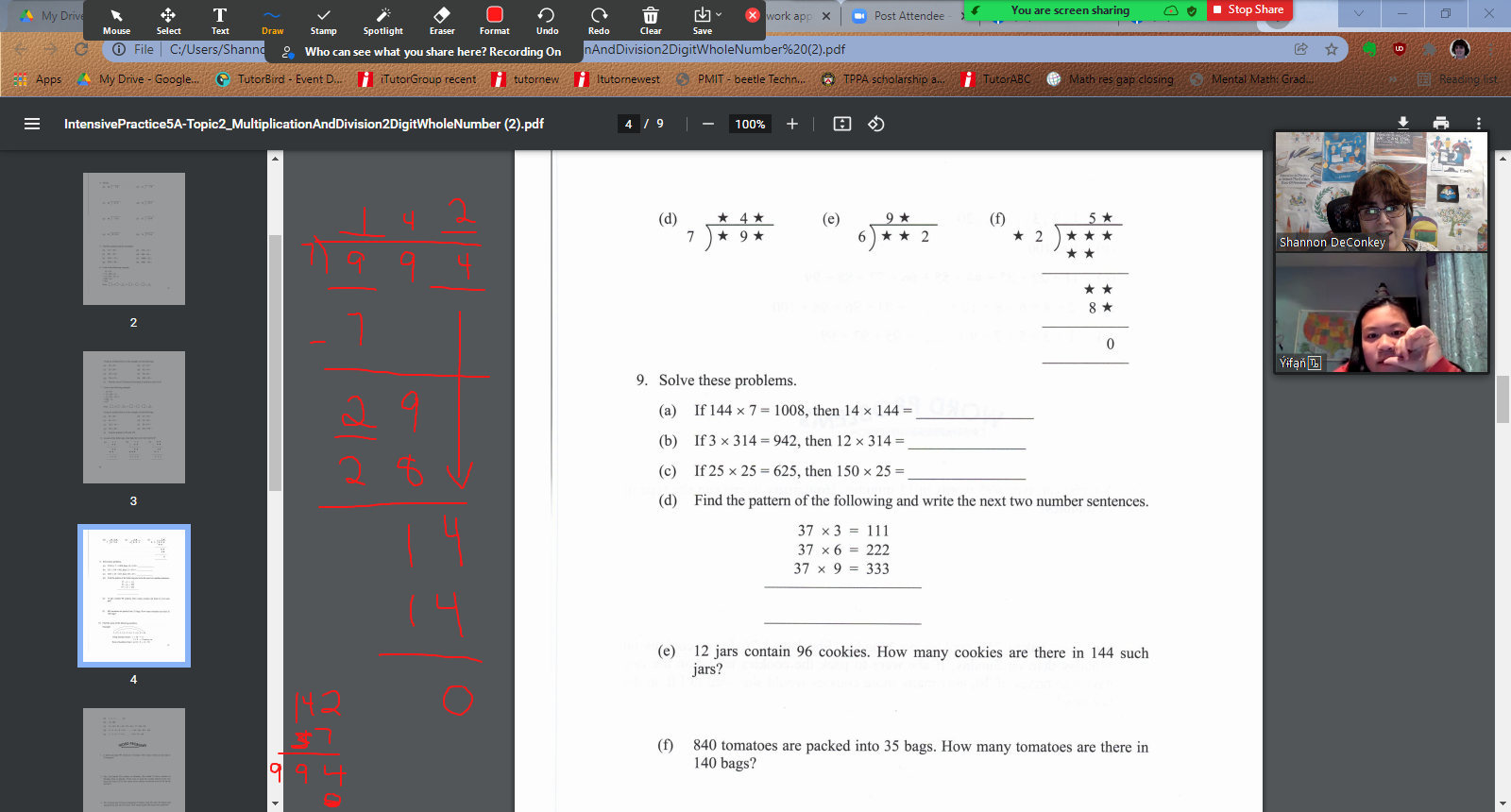Switch to the work app tab
This screenshot has width=1511, height=812.
[x=789, y=15]
